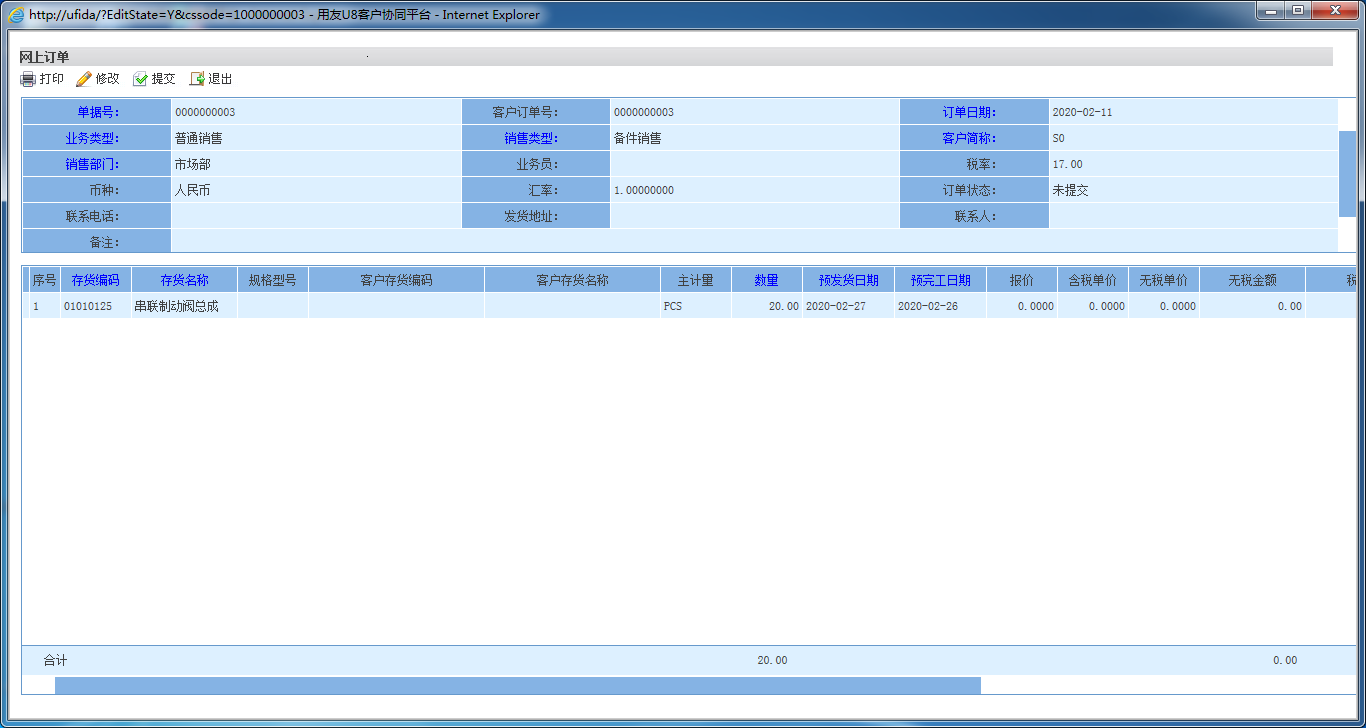
Task: Click the Exit (退出) icon
Action: [x=197, y=79]
